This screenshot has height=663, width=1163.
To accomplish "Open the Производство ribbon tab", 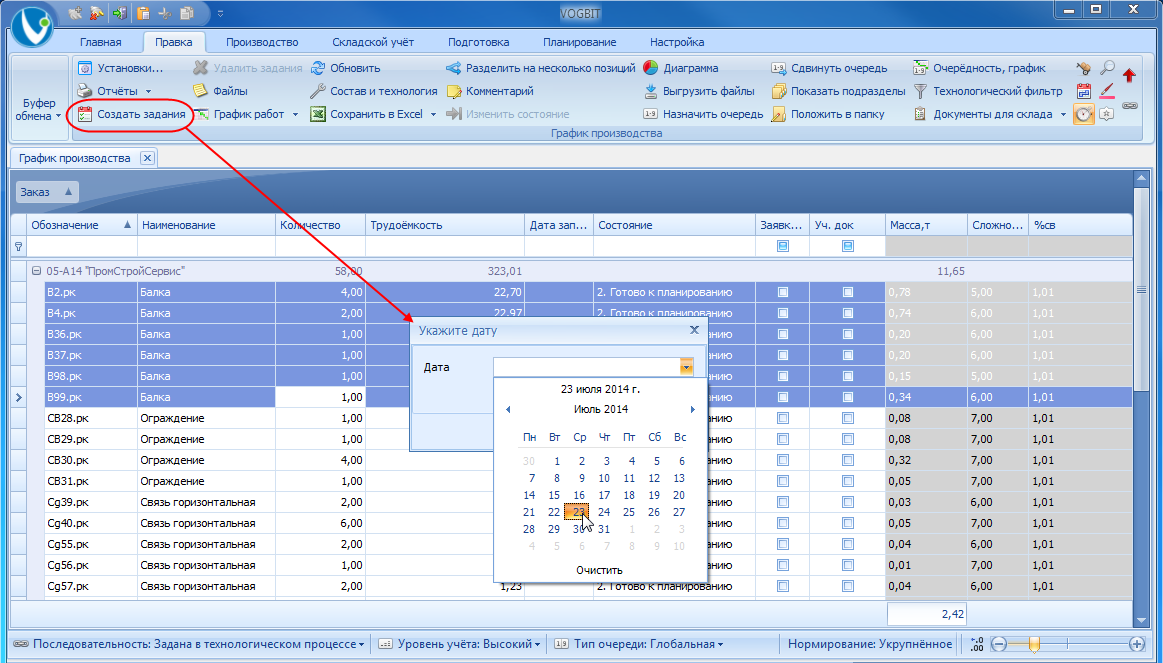I will 262,42.
